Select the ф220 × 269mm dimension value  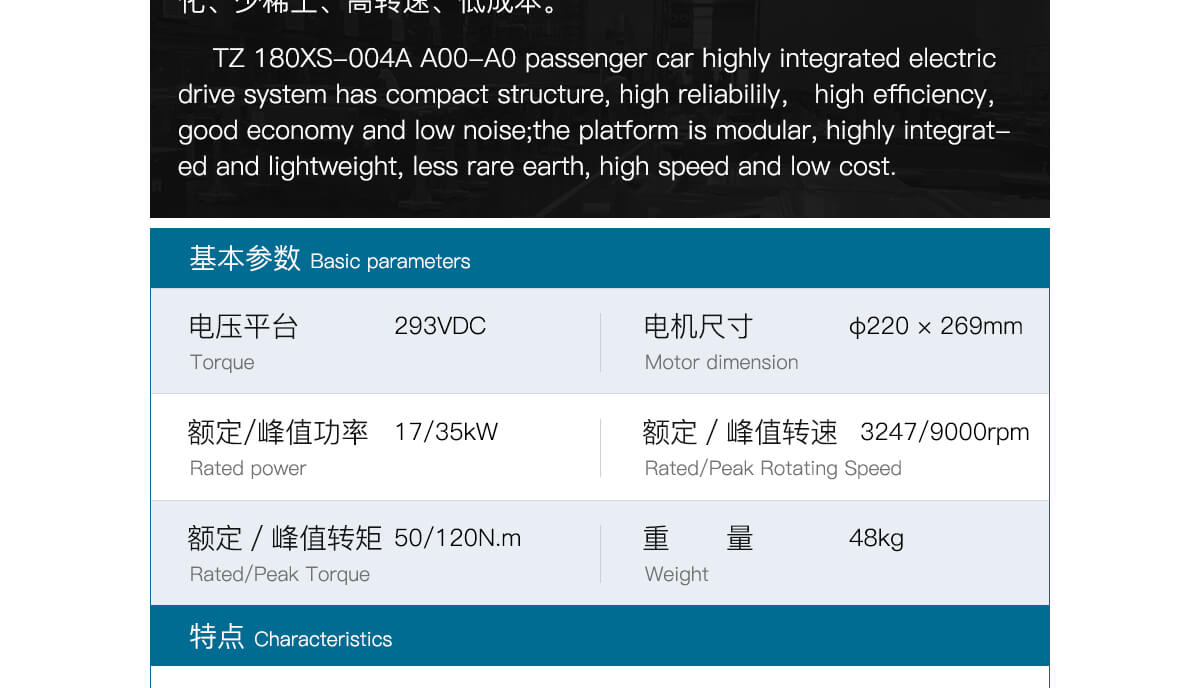(935, 327)
